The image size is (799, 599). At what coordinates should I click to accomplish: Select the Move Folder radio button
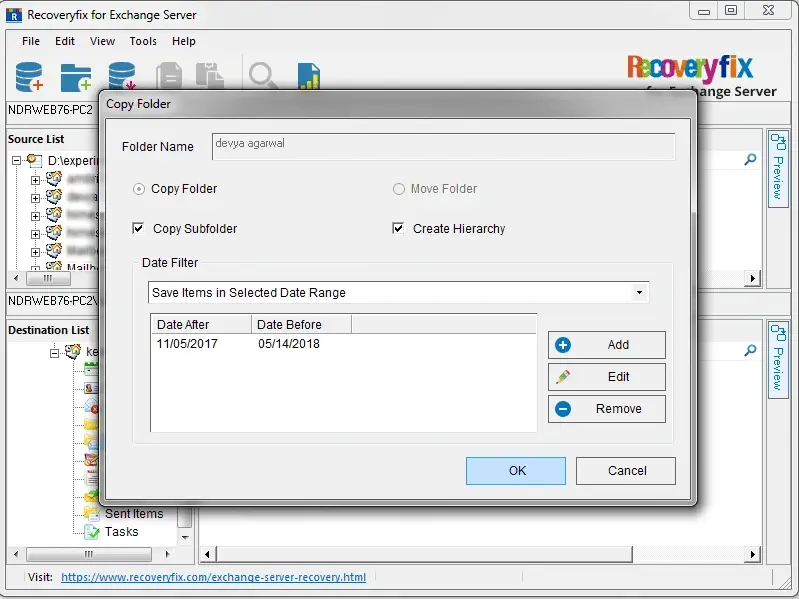coord(398,189)
